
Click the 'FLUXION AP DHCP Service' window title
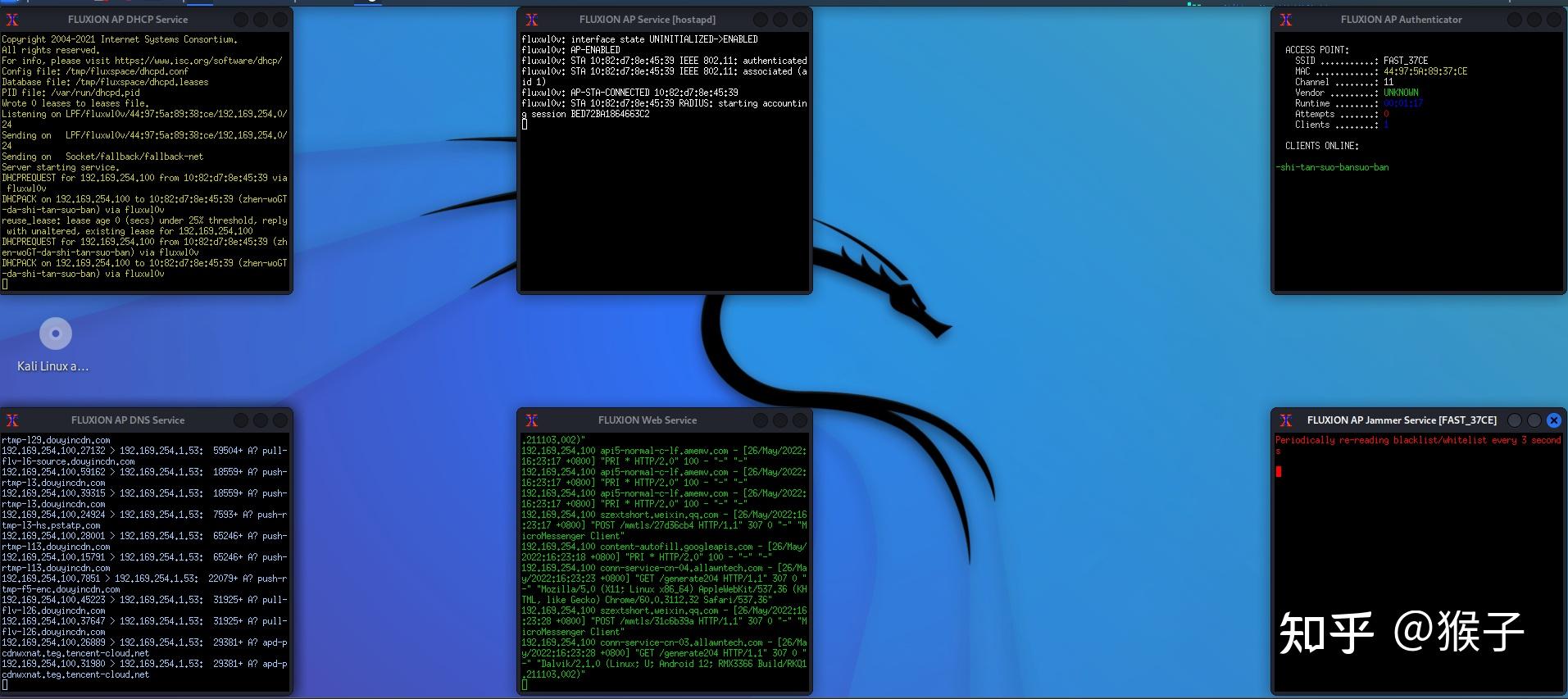tap(128, 20)
